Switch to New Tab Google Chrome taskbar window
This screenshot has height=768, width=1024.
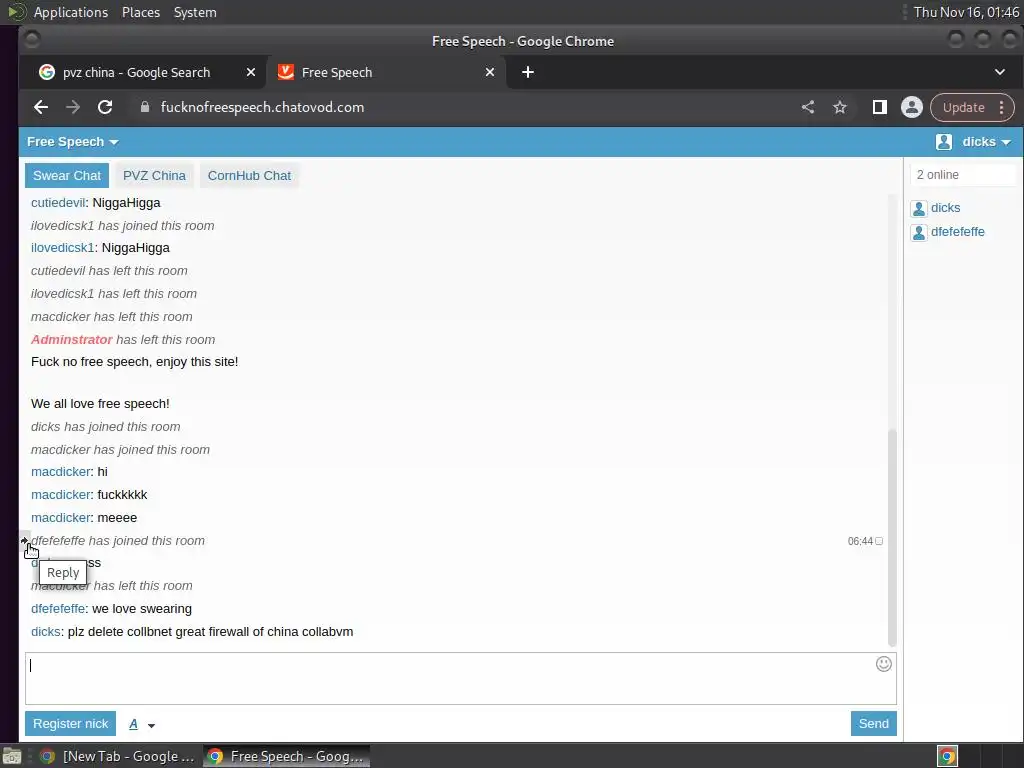118,756
